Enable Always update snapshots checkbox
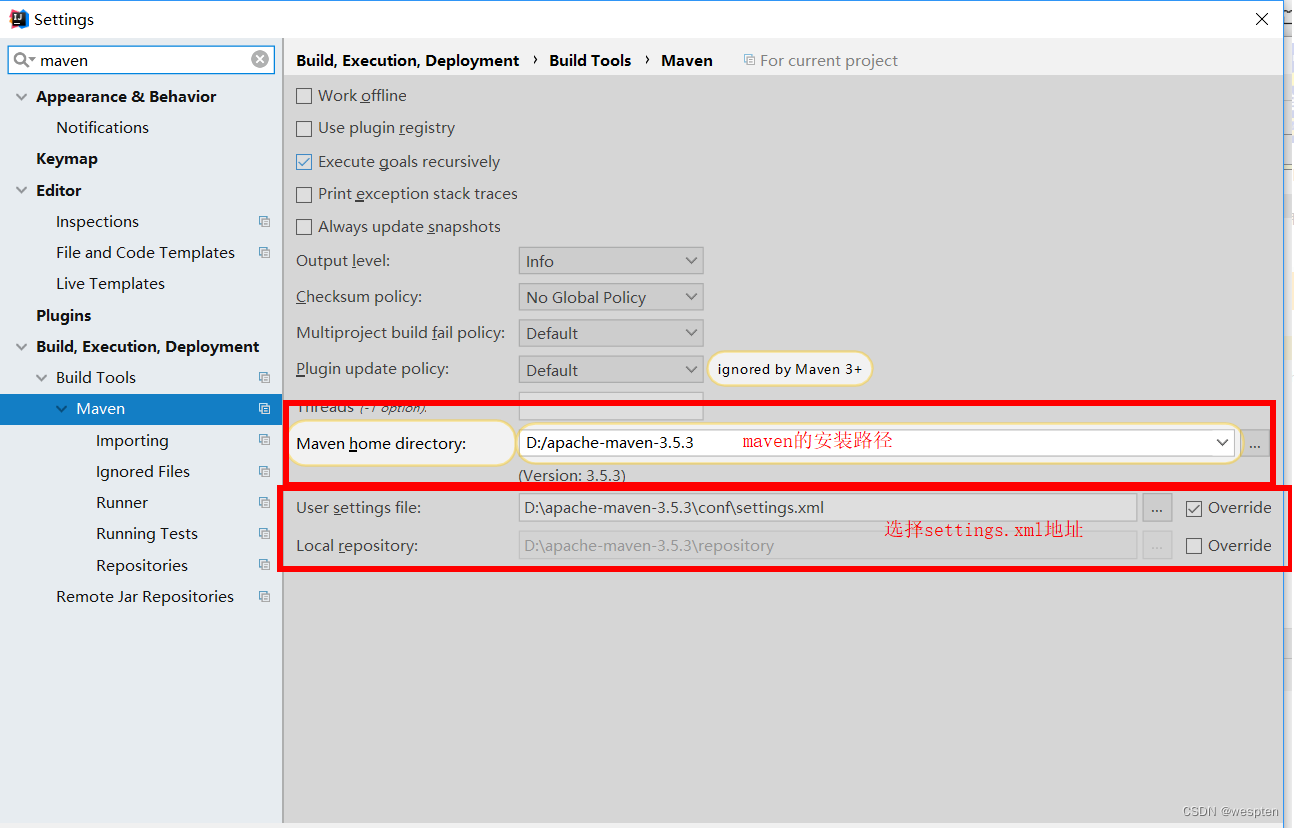Image resolution: width=1294 pixels, height=828 pixels. point(304,227)
